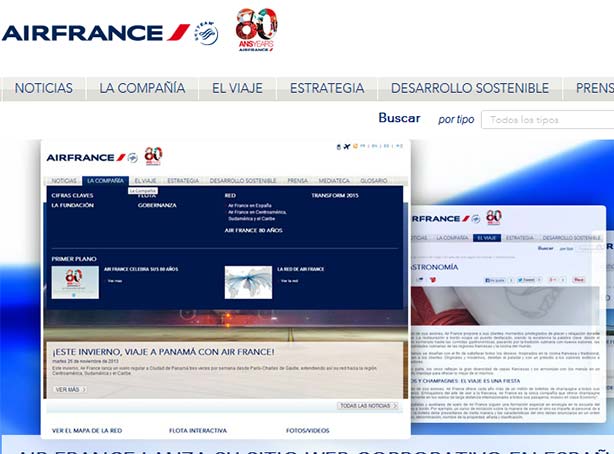Open FOTOS/VIDEOS link in the preview
The width and height of the screenshot is (614, 454).
tap(307, 430)
